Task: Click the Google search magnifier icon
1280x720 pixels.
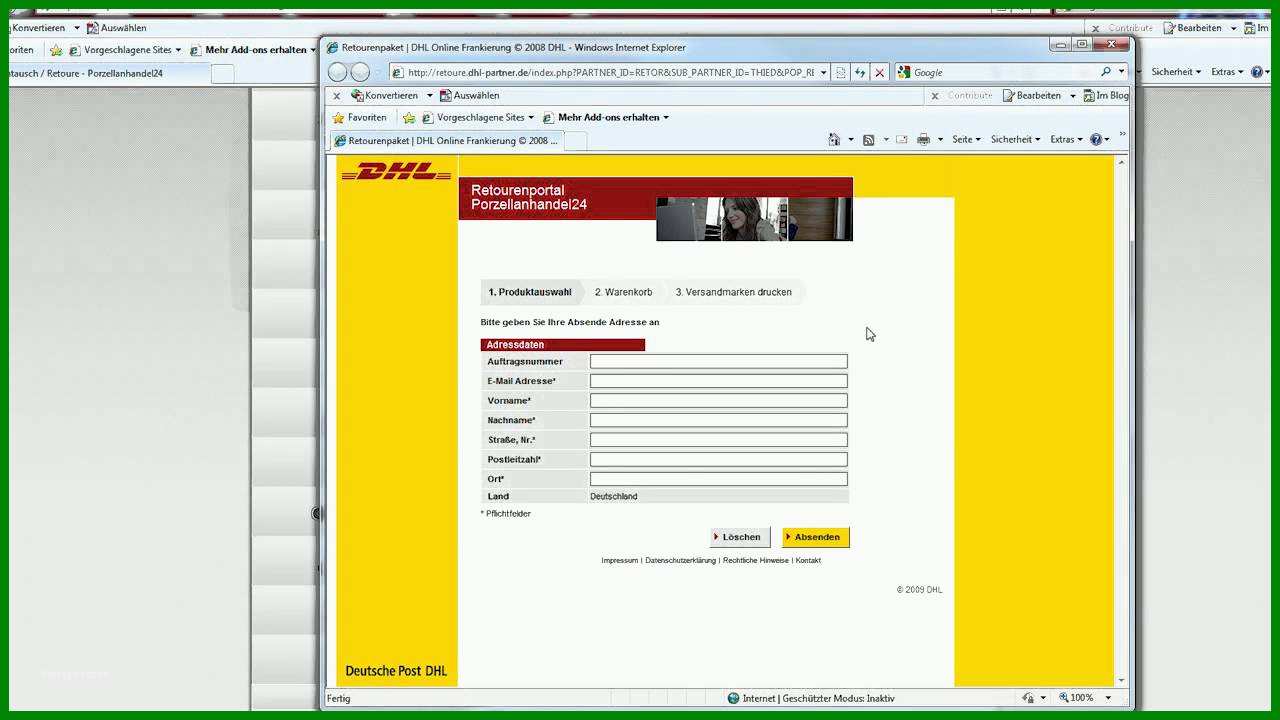Action: tap(1106, 72)
